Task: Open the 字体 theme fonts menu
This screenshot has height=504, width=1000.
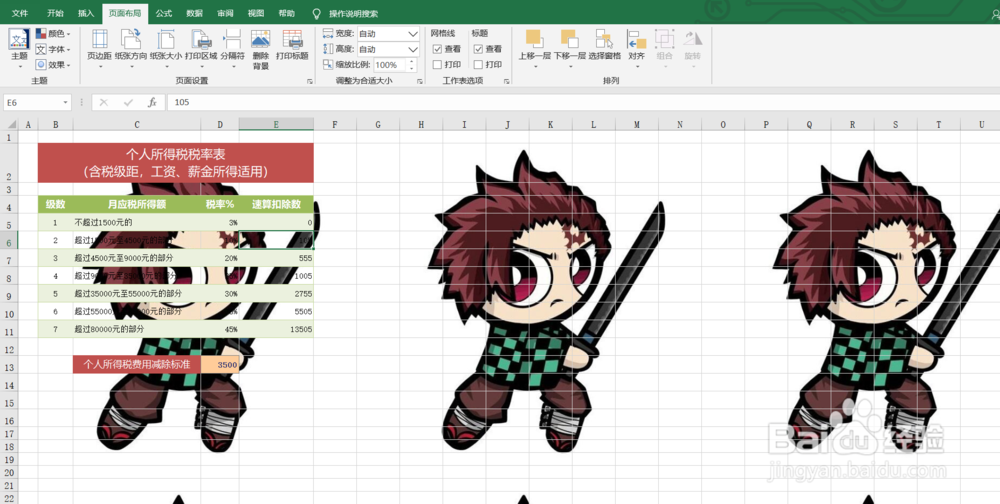Action: [x=53, y=49]
